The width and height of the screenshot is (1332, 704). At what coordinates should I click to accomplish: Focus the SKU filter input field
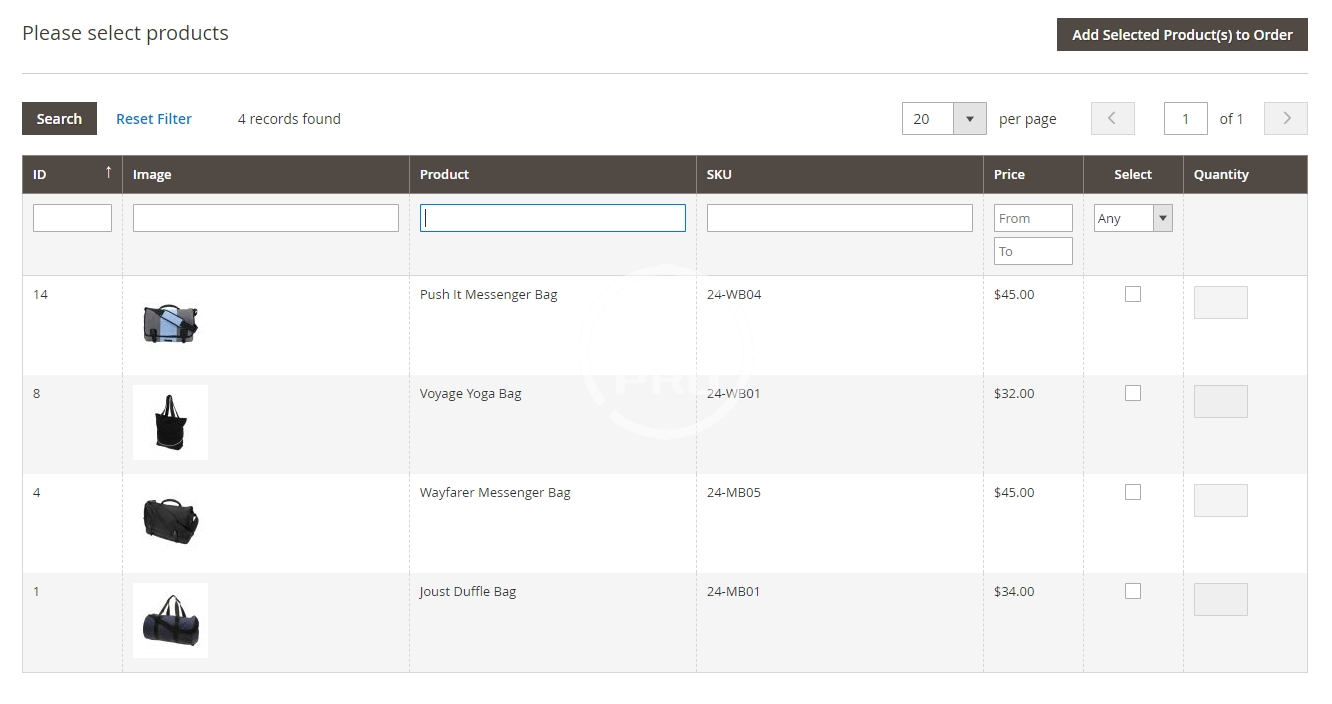click(x=839, y=218)
